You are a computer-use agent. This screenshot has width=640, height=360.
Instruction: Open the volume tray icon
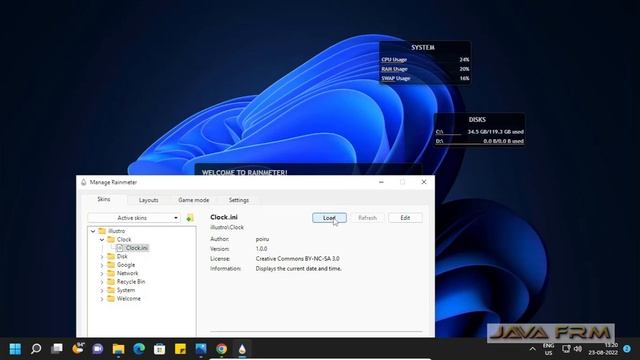578,349
